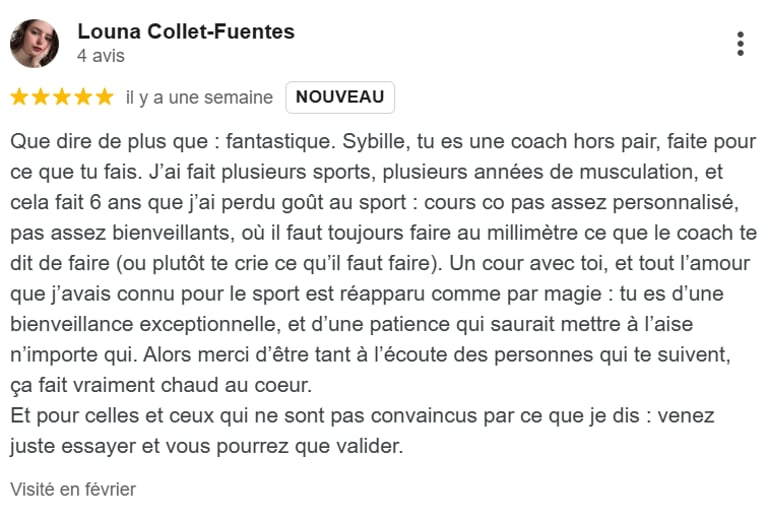This screenshot has height=521, width=768.
Task: Click the line starting "bienveillance exceptionnelle"
Action: (x=352, y=324)
